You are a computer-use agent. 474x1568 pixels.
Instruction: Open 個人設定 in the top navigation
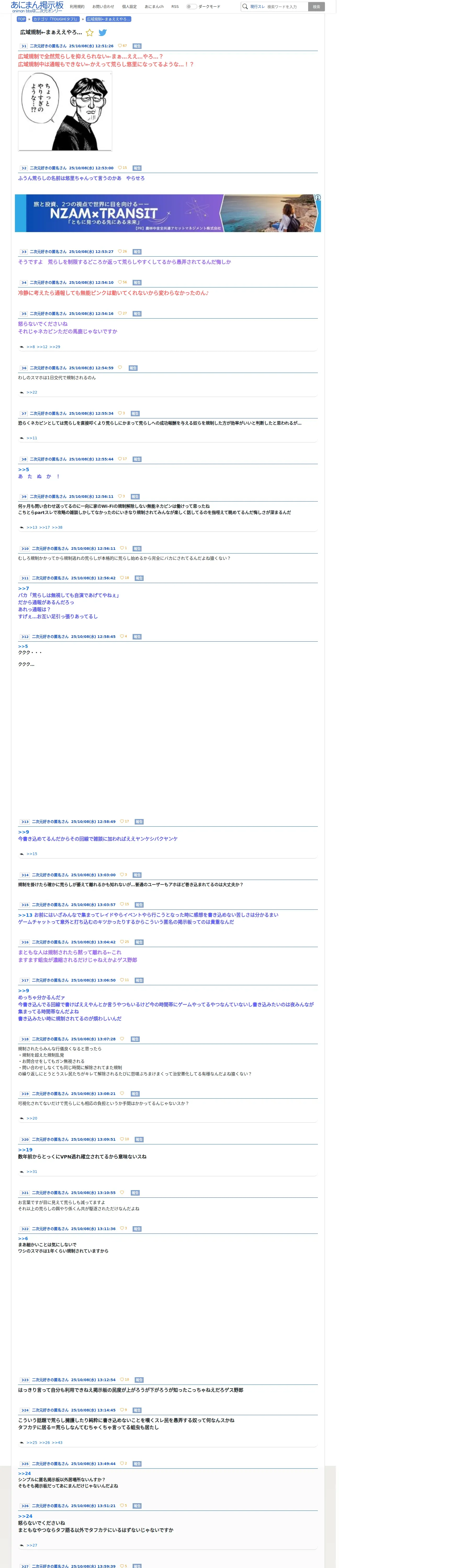pyautogui.click(x=129, y=7)
